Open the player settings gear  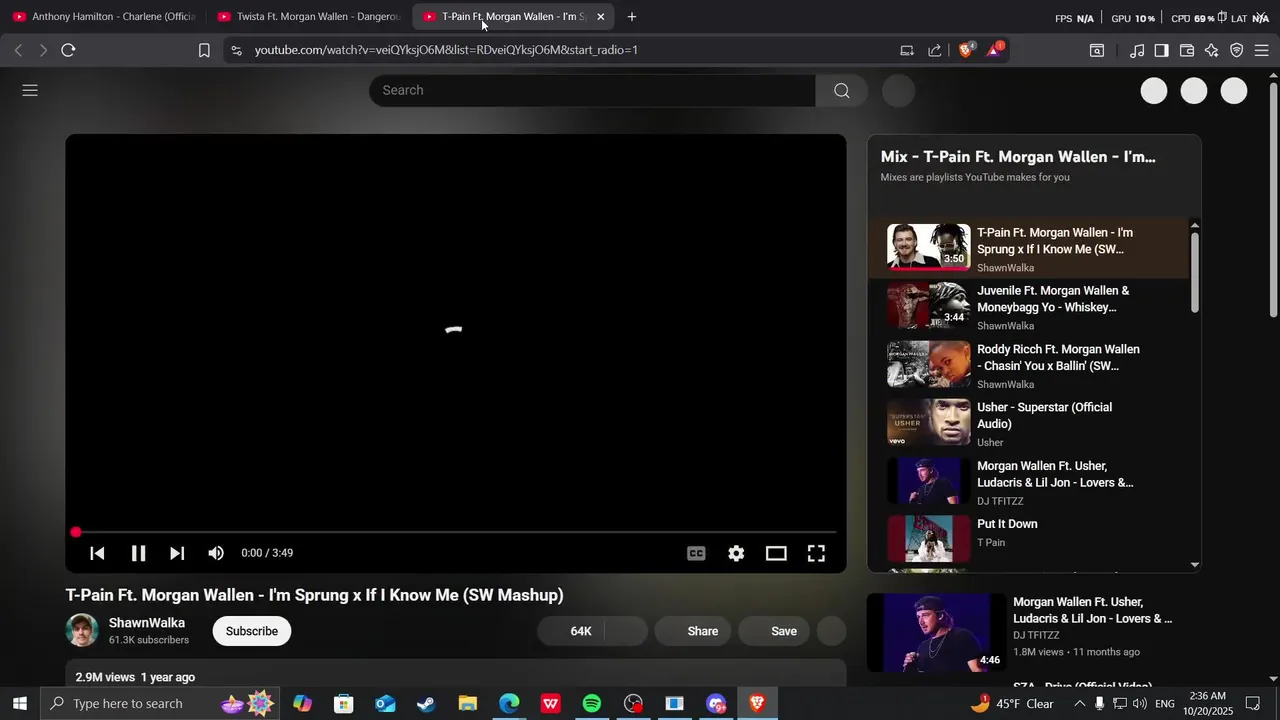click(x=736, y=553)
